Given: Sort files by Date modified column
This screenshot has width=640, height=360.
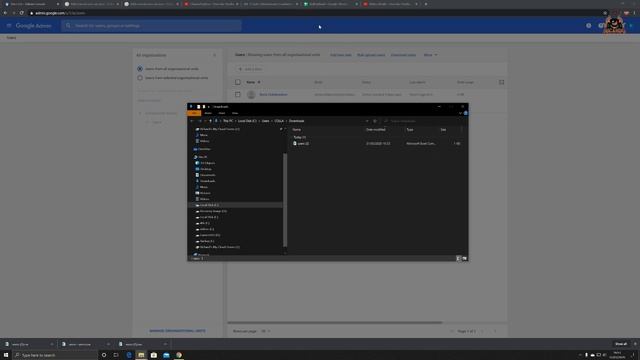Looking at the screenshot, I should click(x=376, y=129).
